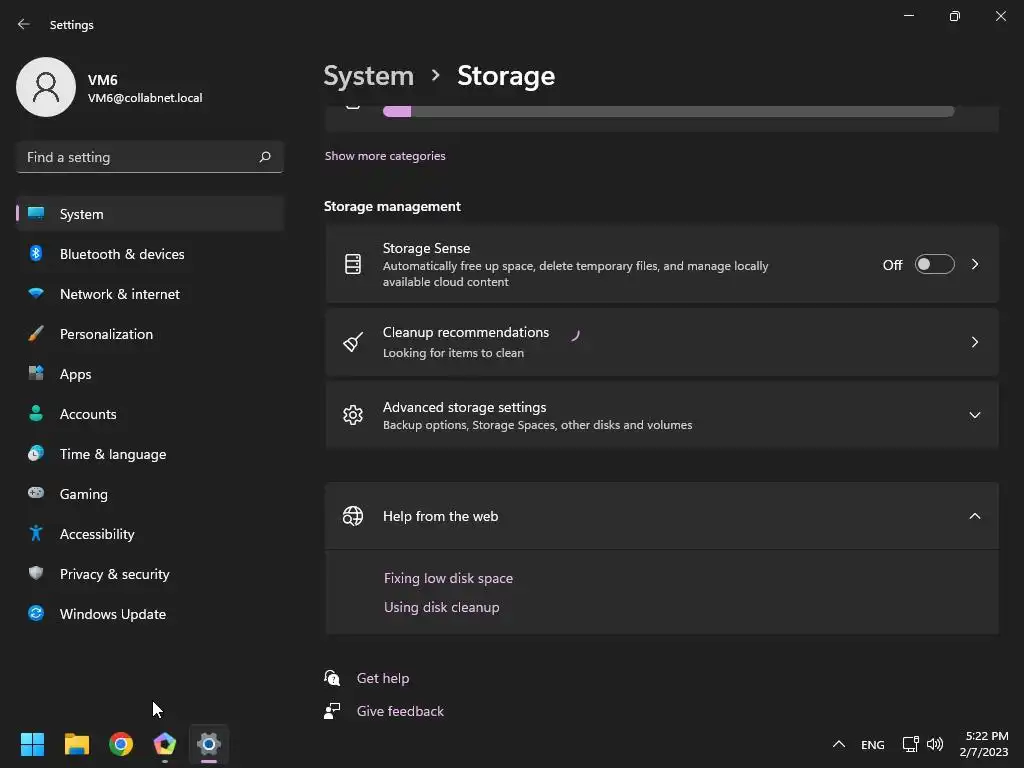Open Privacy & security settings
Viewport: 1024px width, 768px height.
(x=114, y=574)
